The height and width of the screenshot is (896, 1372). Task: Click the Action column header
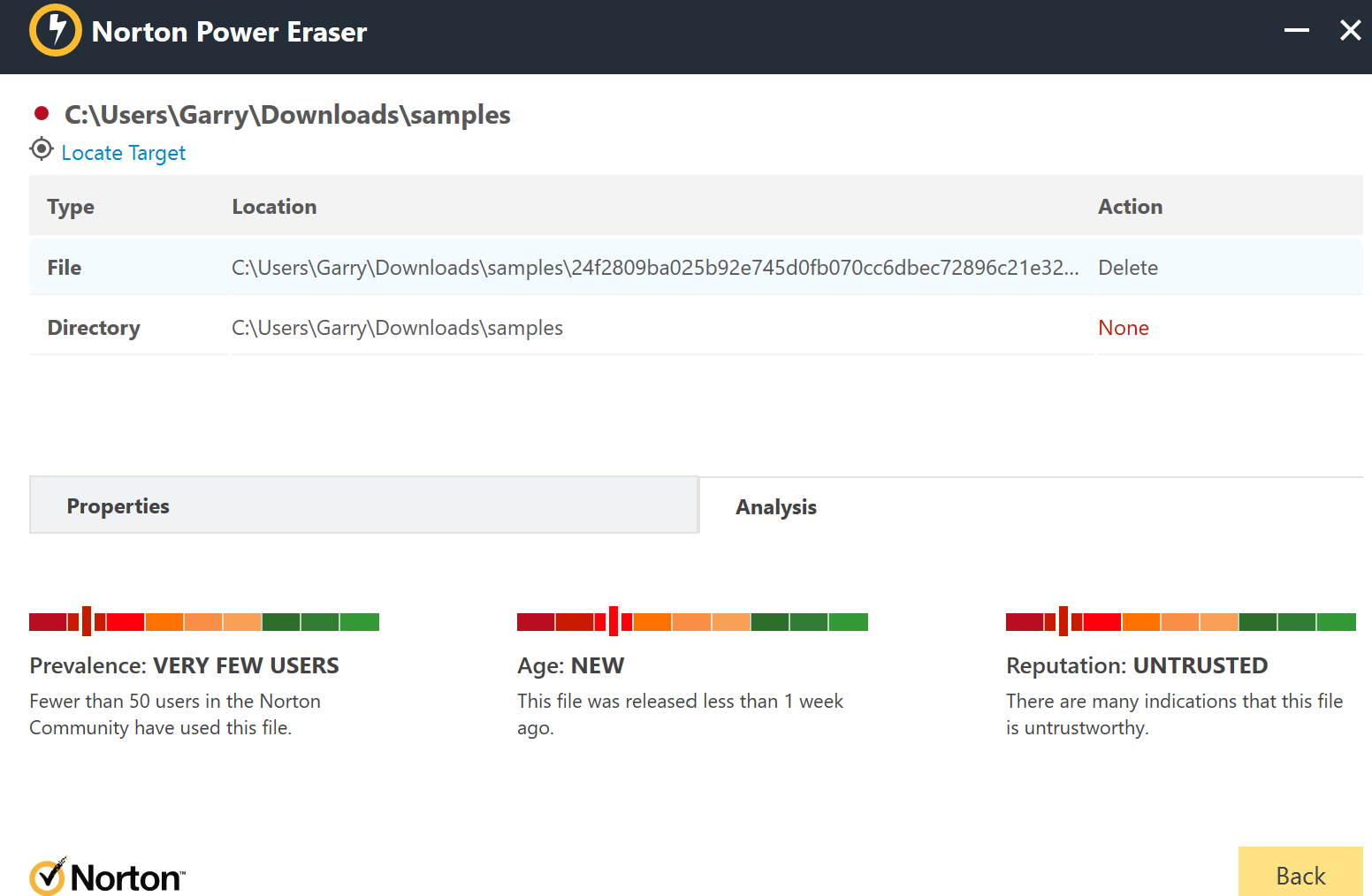coord(1130,207)
